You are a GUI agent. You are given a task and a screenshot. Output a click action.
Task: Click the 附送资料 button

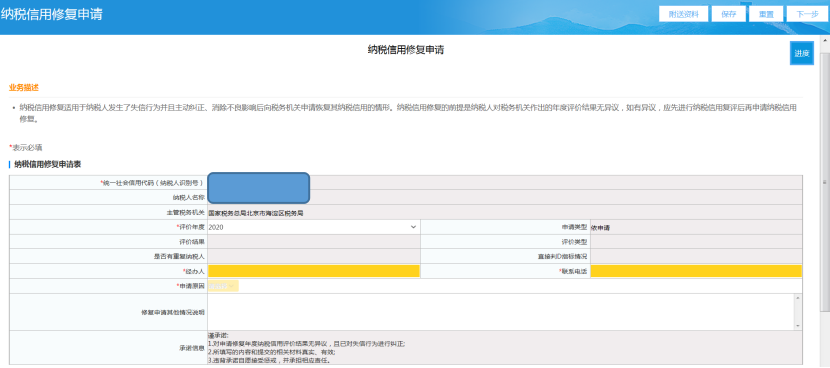click(x=683, y=14)
